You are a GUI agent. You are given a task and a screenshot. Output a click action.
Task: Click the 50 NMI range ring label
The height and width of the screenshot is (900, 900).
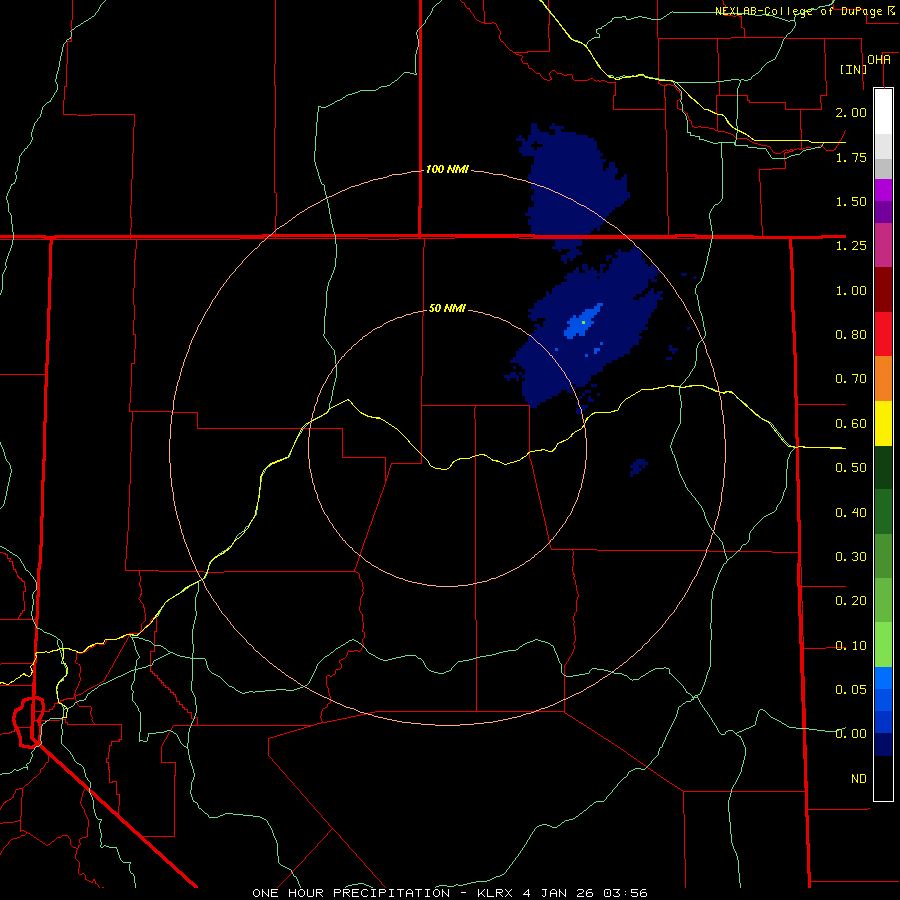pos(447,308)
